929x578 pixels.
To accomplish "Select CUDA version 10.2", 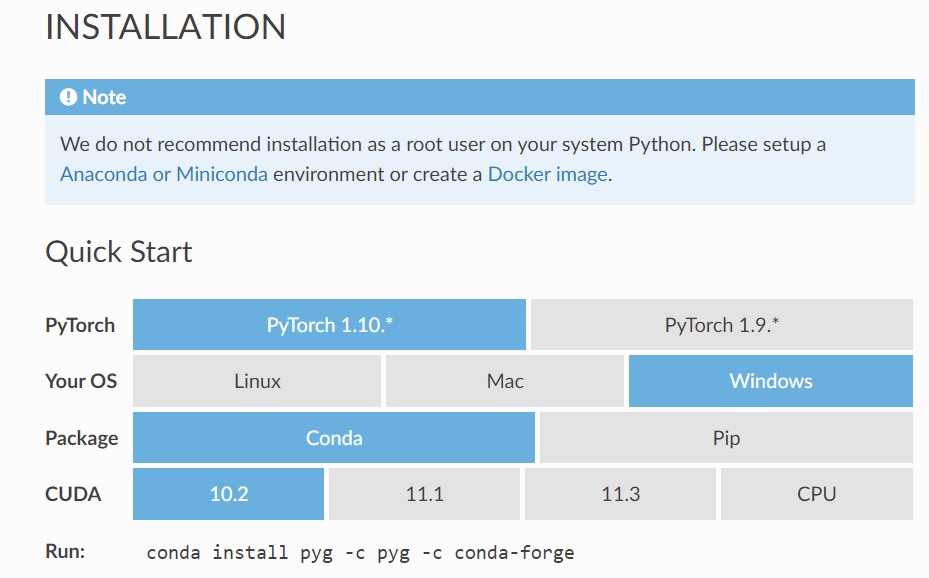I will click(229, 494).
